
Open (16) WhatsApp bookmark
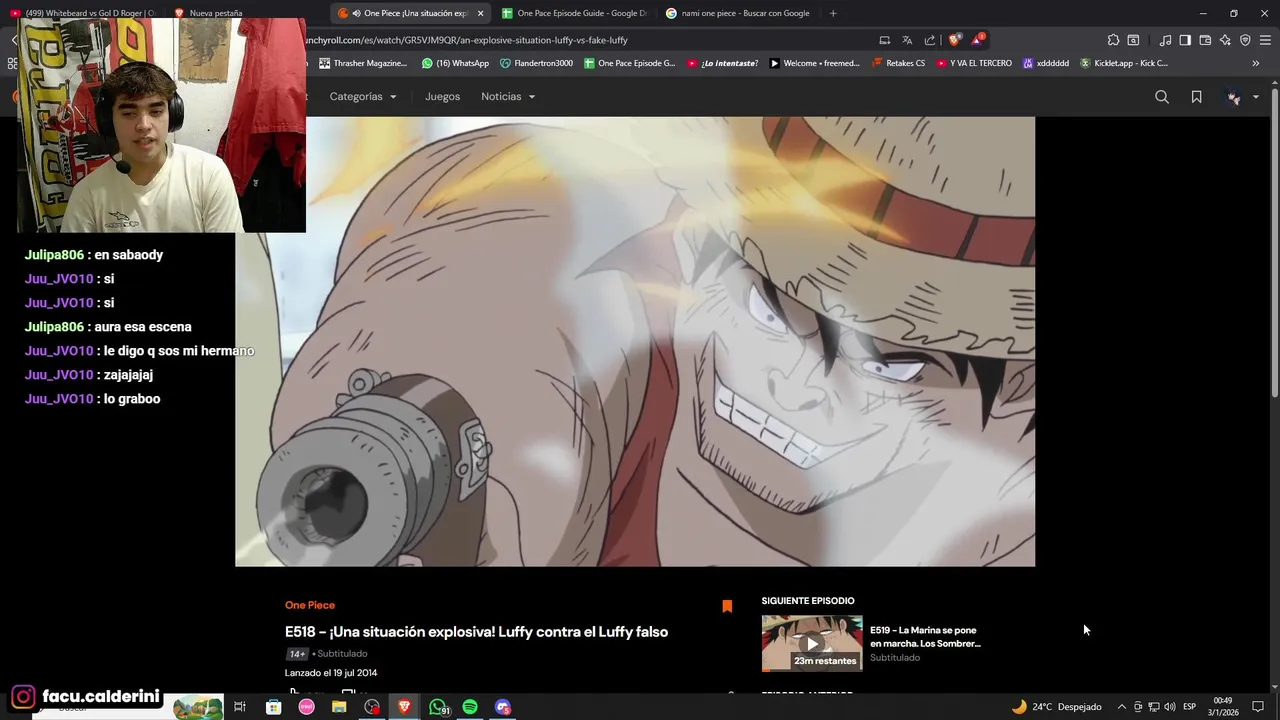click(x=455, y=63)
